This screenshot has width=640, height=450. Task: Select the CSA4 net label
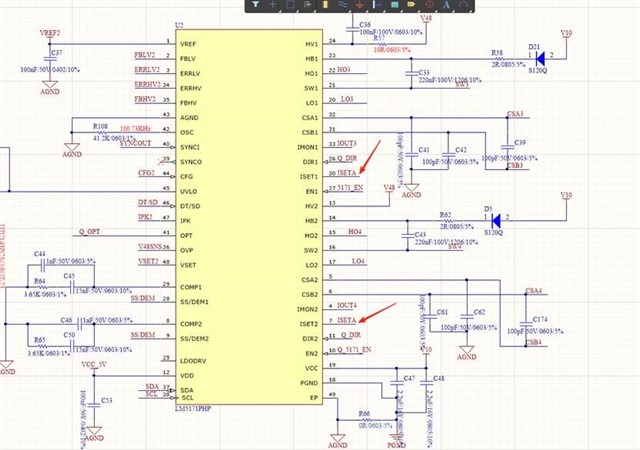coord(534,291)
